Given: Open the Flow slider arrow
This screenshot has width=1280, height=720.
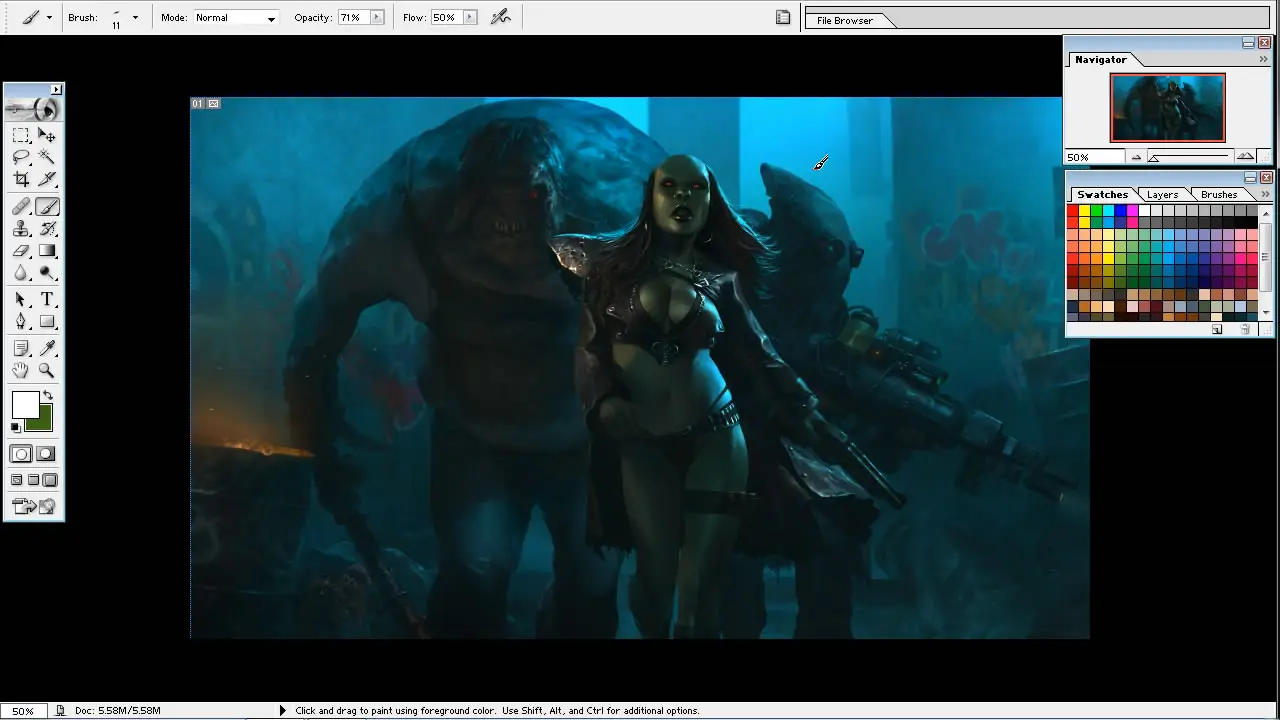Looking at the screenshot, I should click(x=470, y=17).
